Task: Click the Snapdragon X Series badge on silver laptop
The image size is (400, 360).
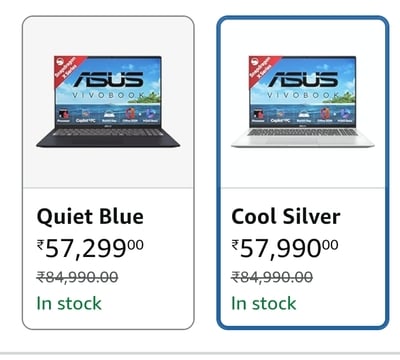Action: click(x=262, y=69)
